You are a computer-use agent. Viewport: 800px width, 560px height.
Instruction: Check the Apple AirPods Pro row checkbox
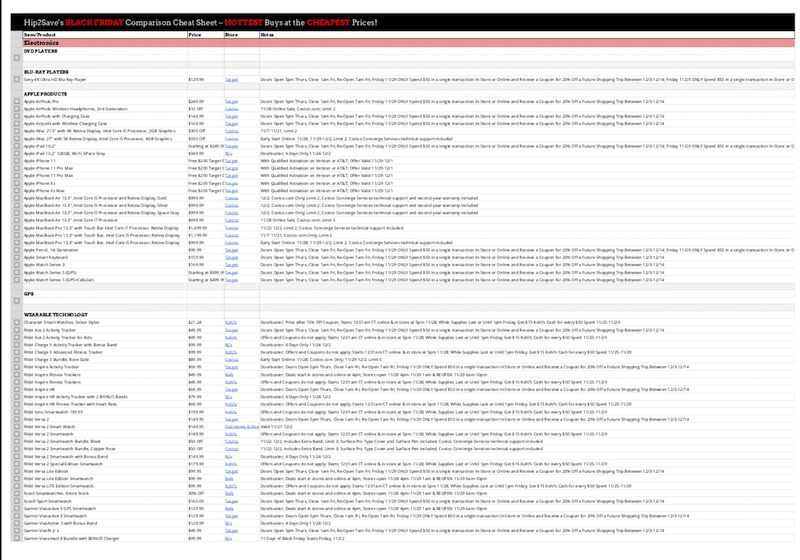17,101
